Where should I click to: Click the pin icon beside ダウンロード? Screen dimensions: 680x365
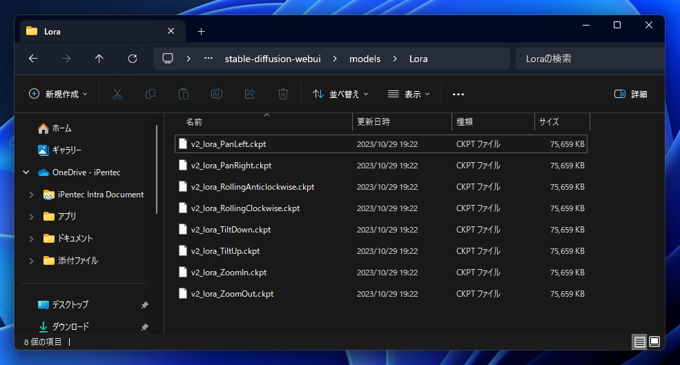144,327
